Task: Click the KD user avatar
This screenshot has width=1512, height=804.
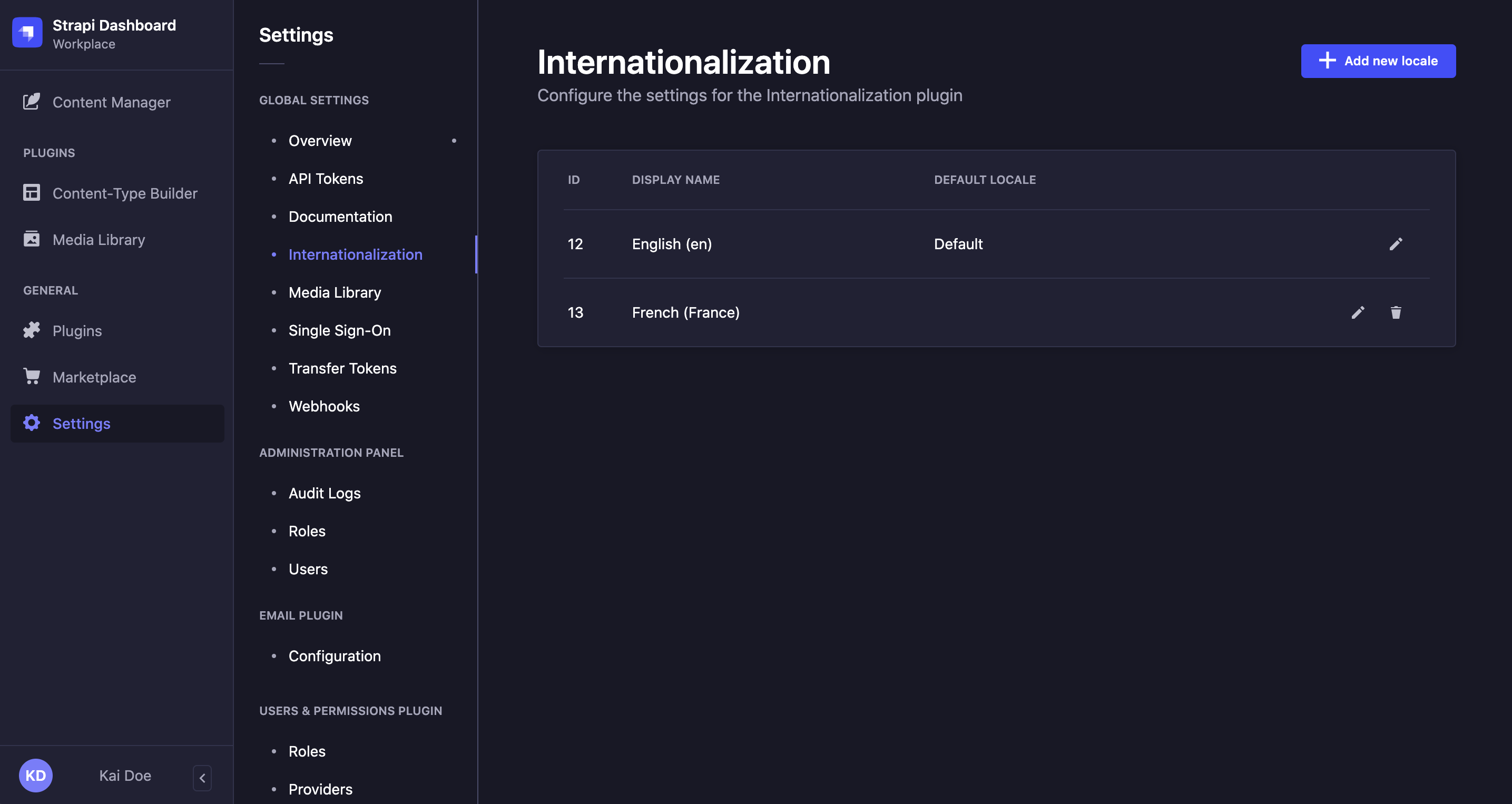Action: click(35, 775)
